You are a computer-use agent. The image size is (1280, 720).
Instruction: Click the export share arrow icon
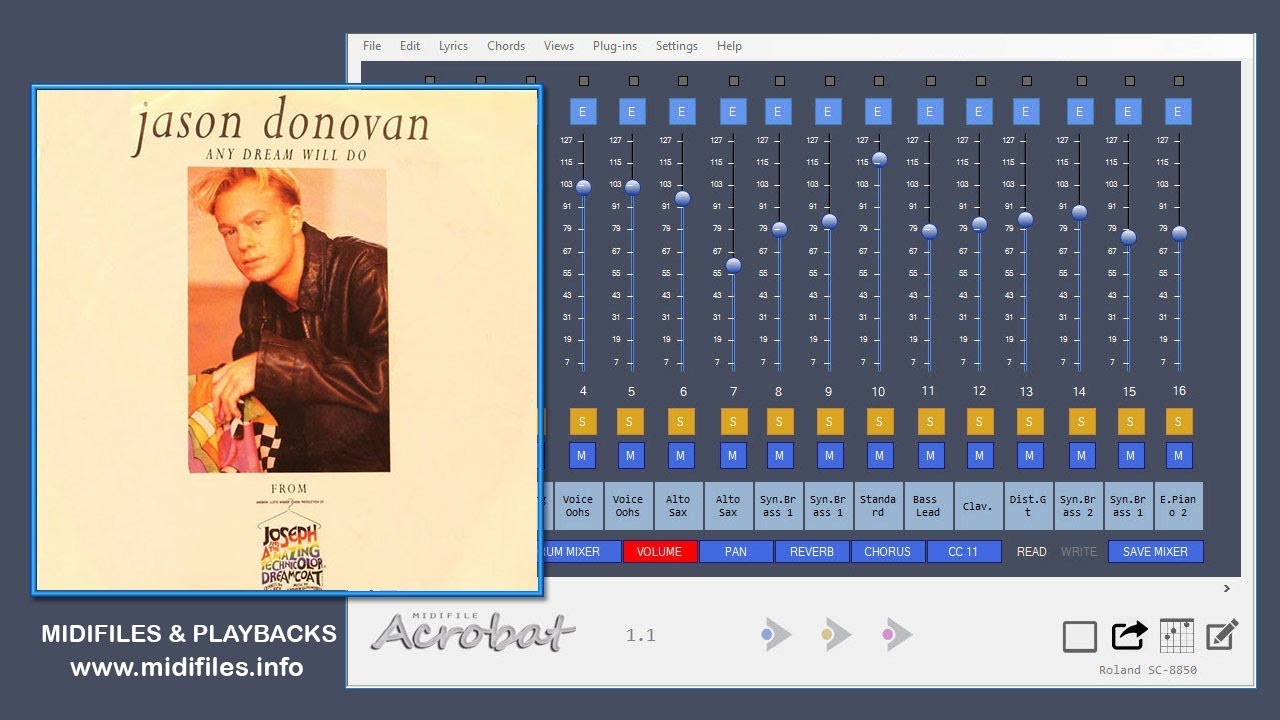[x=1129, y=635]
